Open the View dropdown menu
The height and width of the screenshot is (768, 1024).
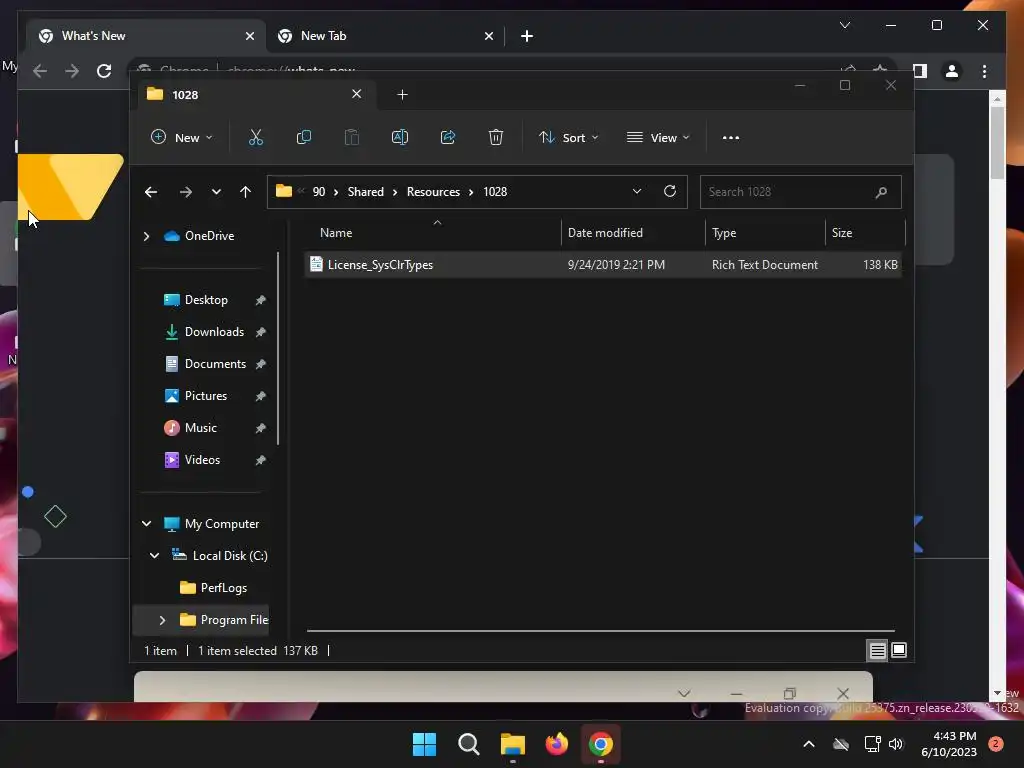658,138
